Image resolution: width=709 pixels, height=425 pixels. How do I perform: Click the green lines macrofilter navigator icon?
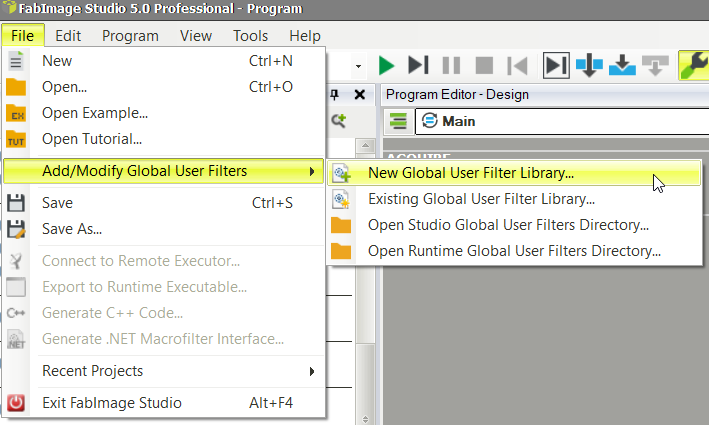click(398, 121)
